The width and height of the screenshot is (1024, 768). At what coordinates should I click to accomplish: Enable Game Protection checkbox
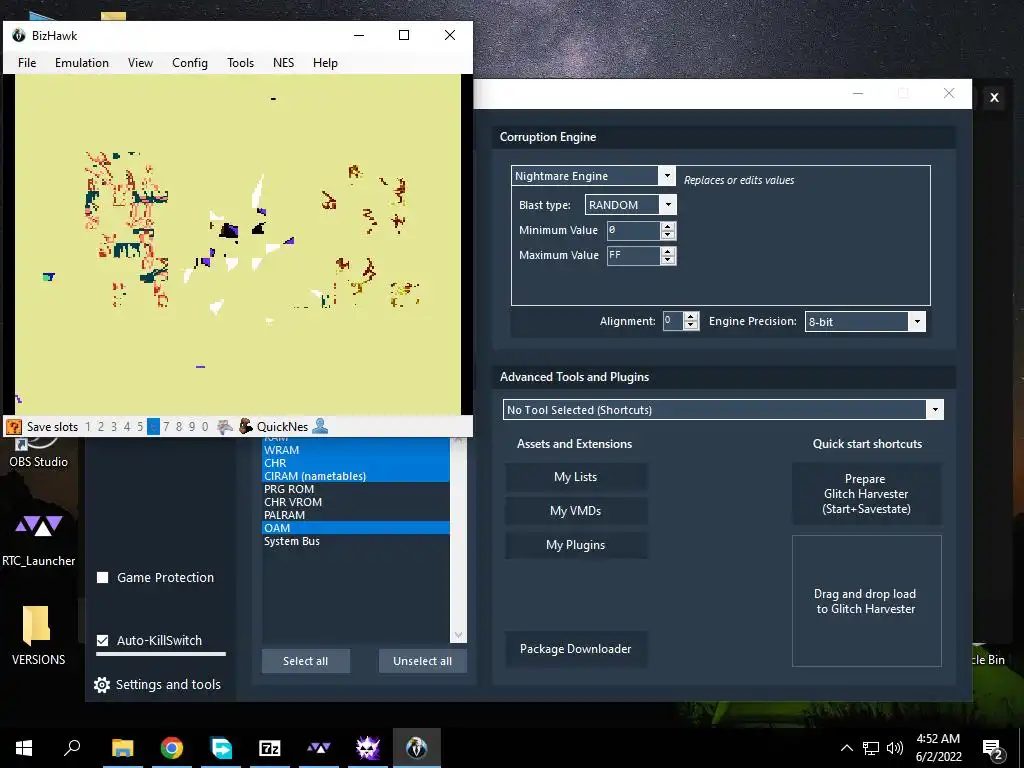click(x=103, y=577)
